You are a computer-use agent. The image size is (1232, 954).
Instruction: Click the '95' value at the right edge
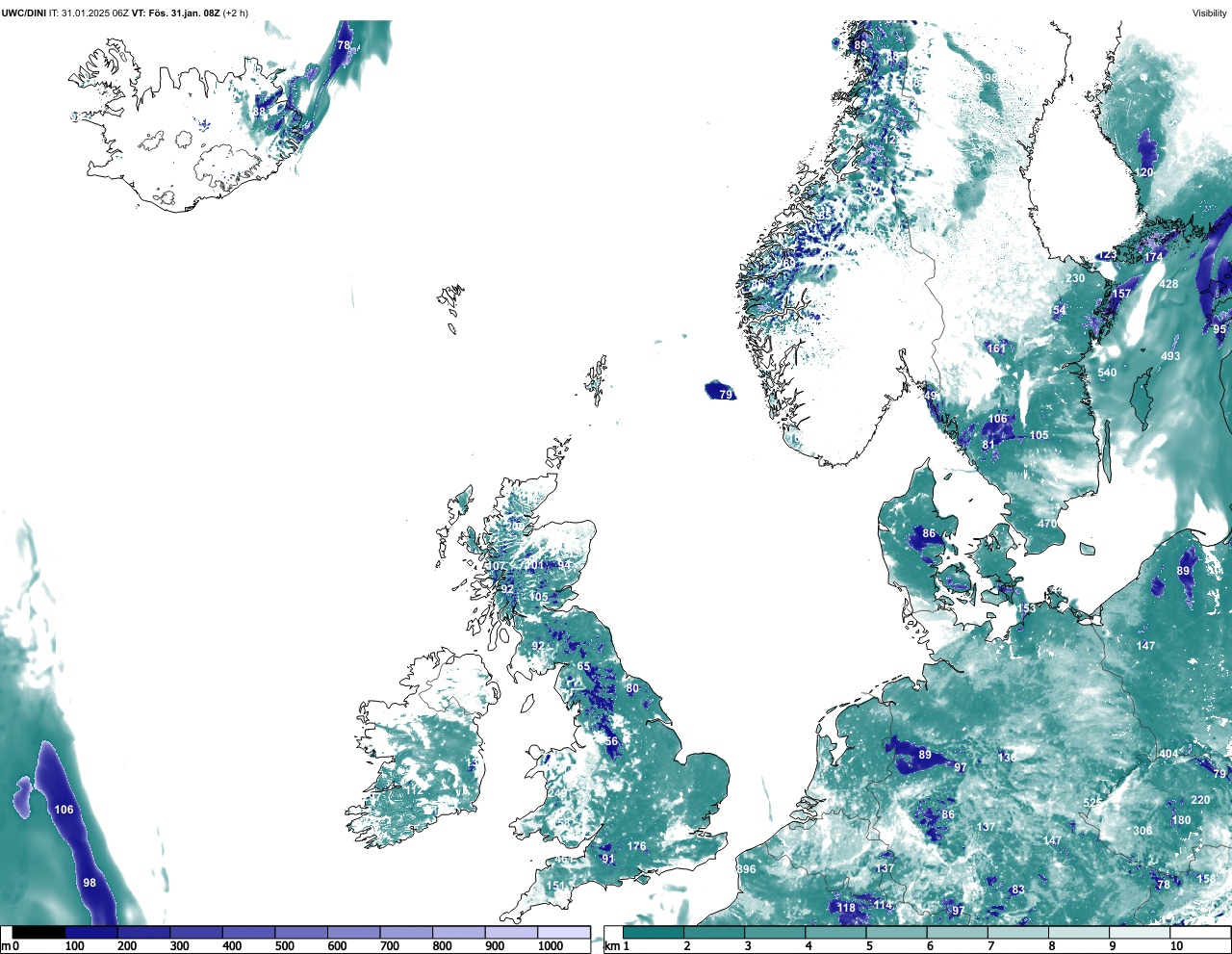(x=1219, y=329)
